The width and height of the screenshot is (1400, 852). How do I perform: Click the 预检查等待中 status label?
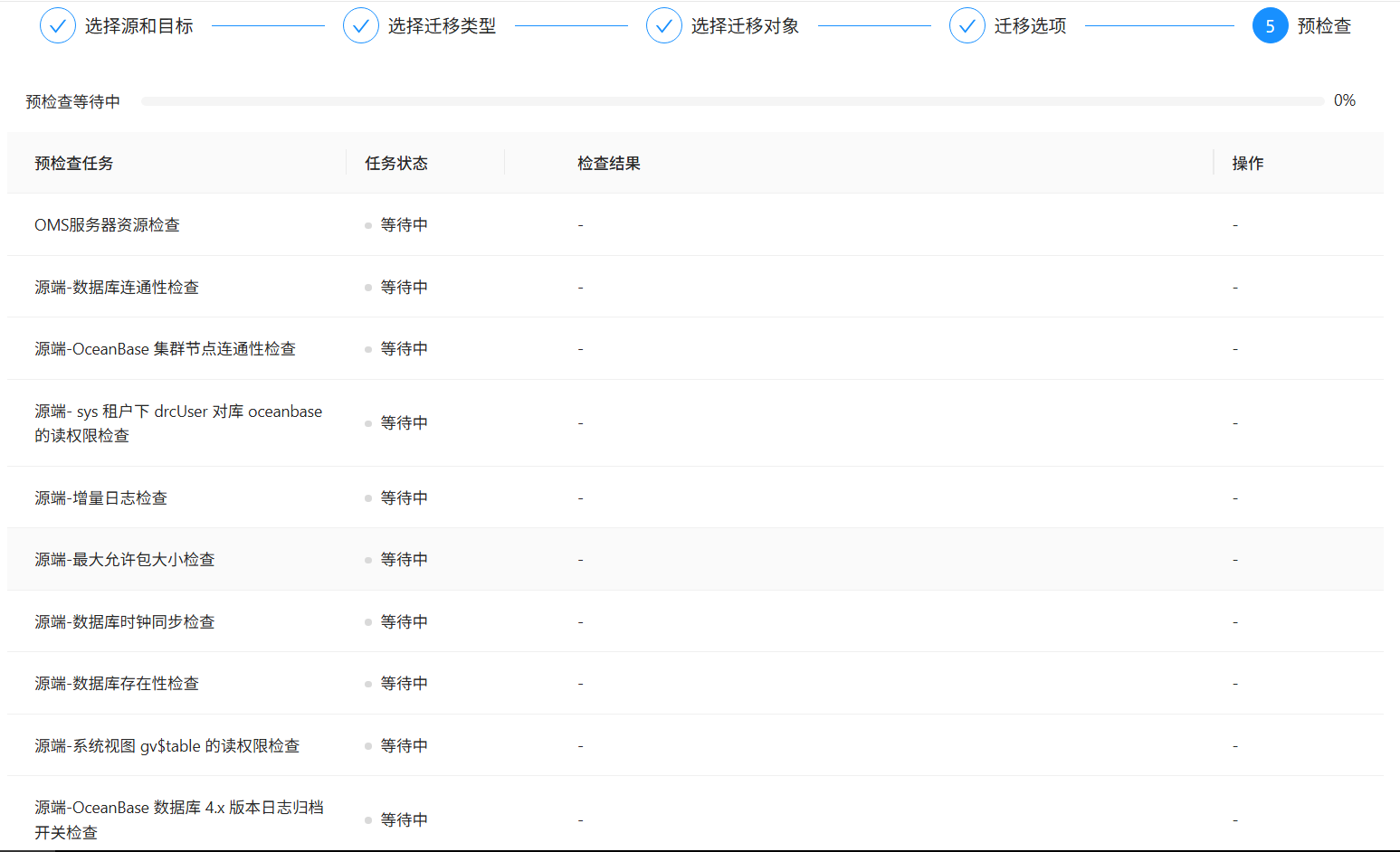coord(73,101)
